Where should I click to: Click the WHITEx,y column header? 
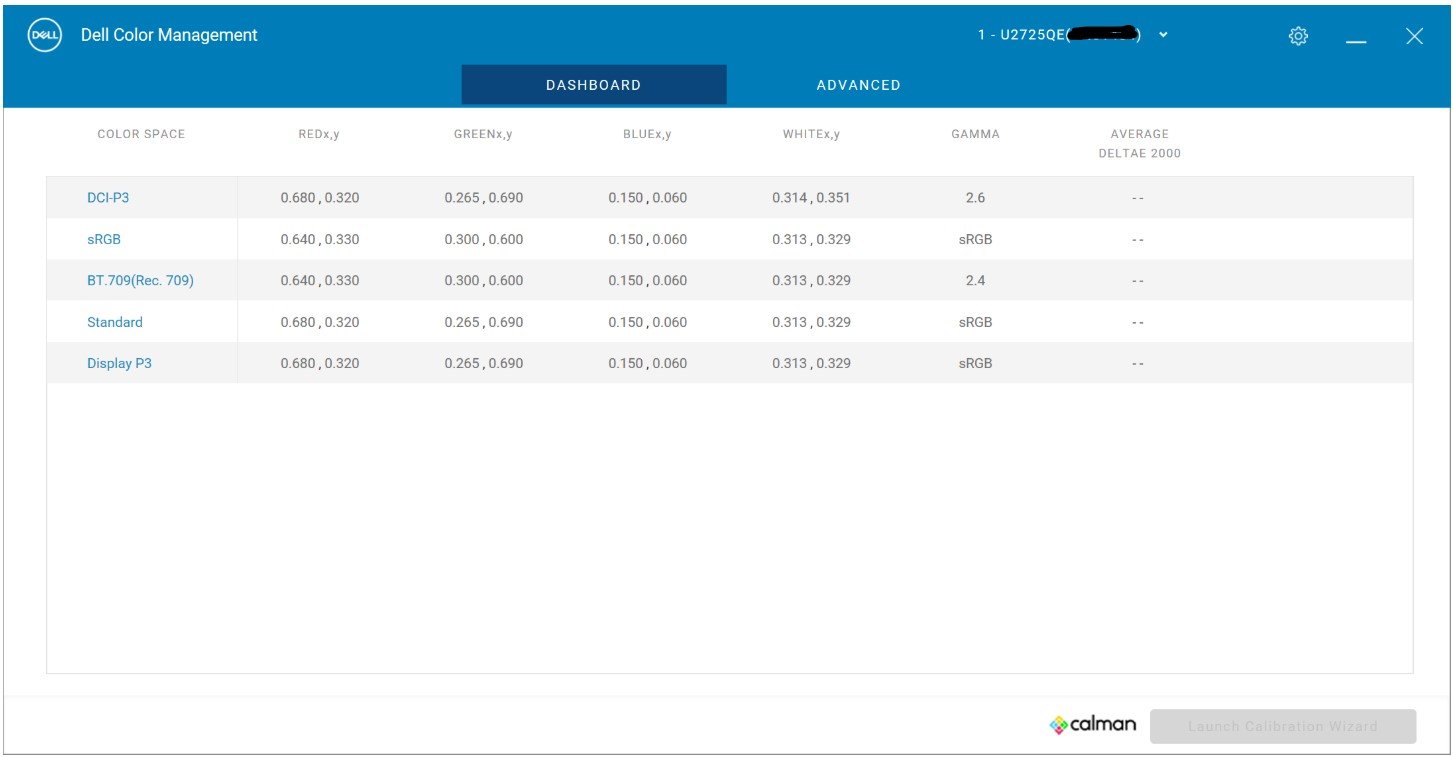point(811,134)
